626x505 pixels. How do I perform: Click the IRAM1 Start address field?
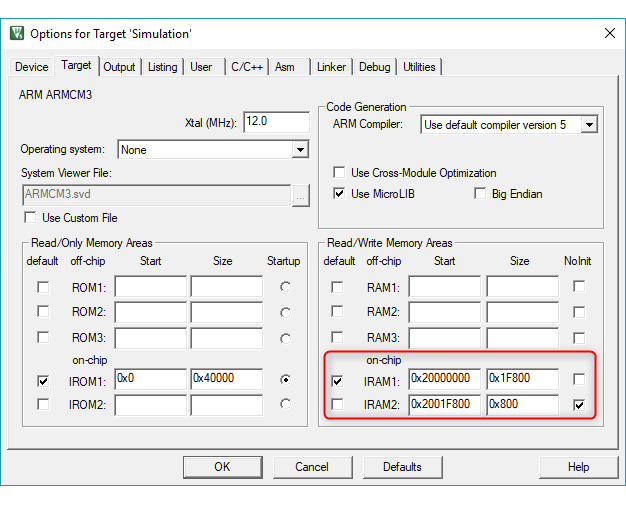444,380
